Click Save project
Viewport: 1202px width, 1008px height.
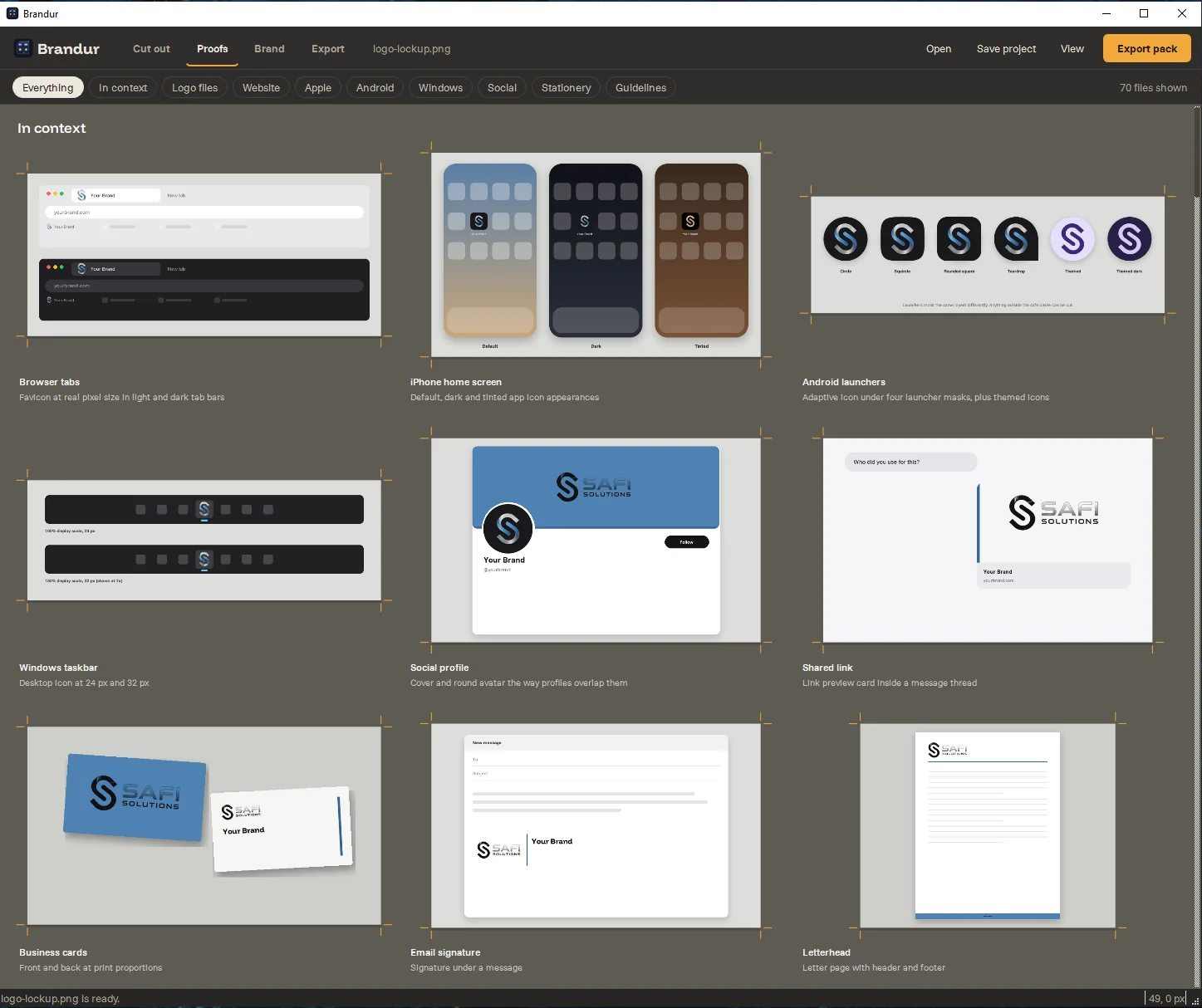(1006, 49)
